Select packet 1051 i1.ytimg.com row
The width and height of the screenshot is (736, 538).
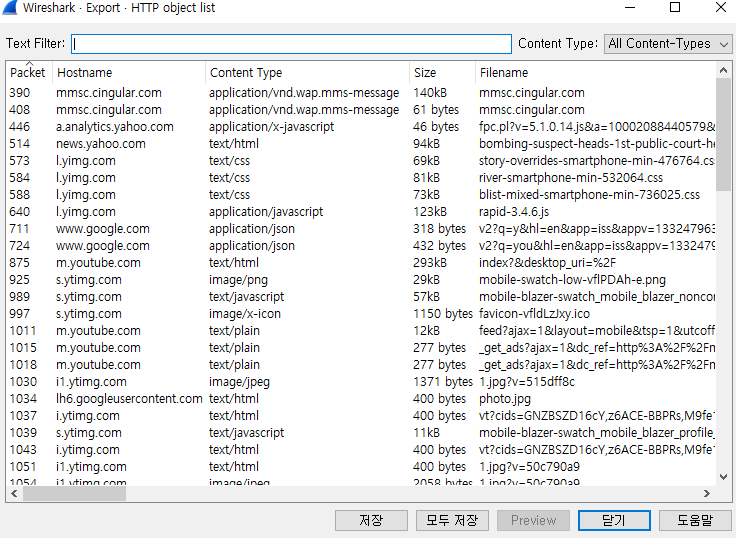point(361,467)
